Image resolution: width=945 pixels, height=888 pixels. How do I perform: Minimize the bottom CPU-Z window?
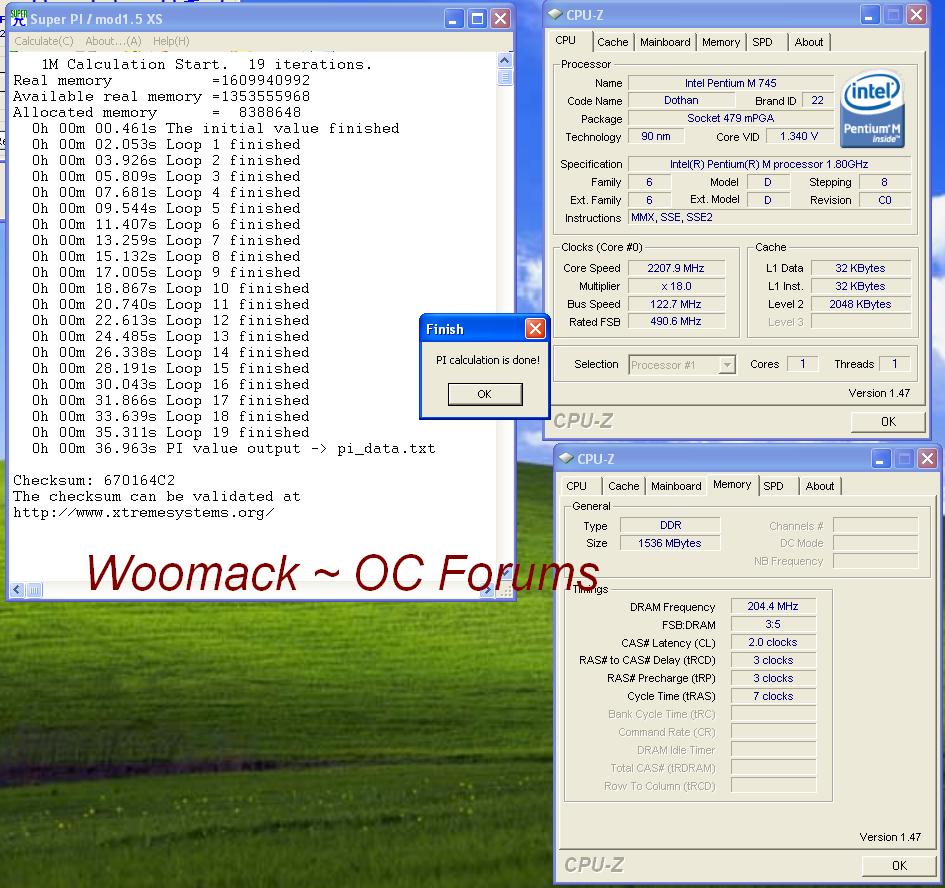880,459
